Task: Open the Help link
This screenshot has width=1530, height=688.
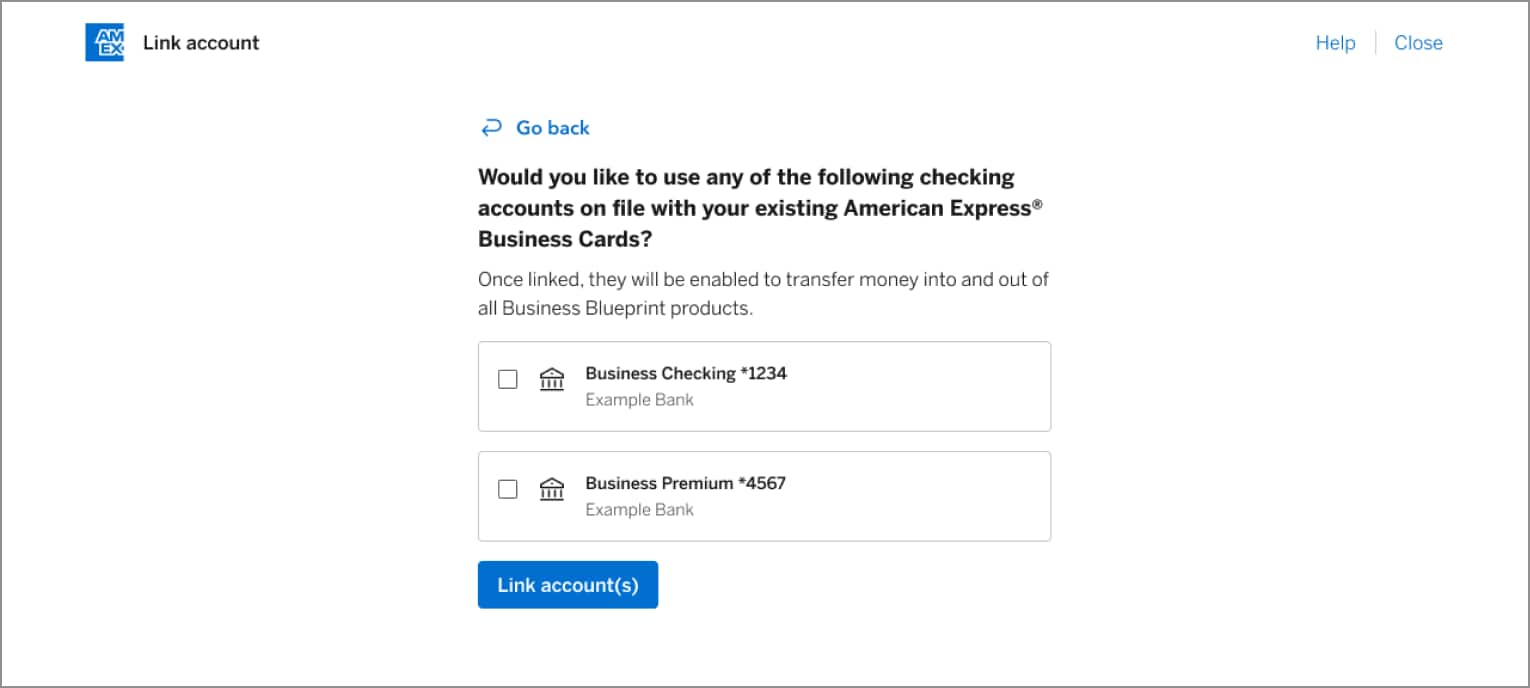Action: pos(1334,42)
